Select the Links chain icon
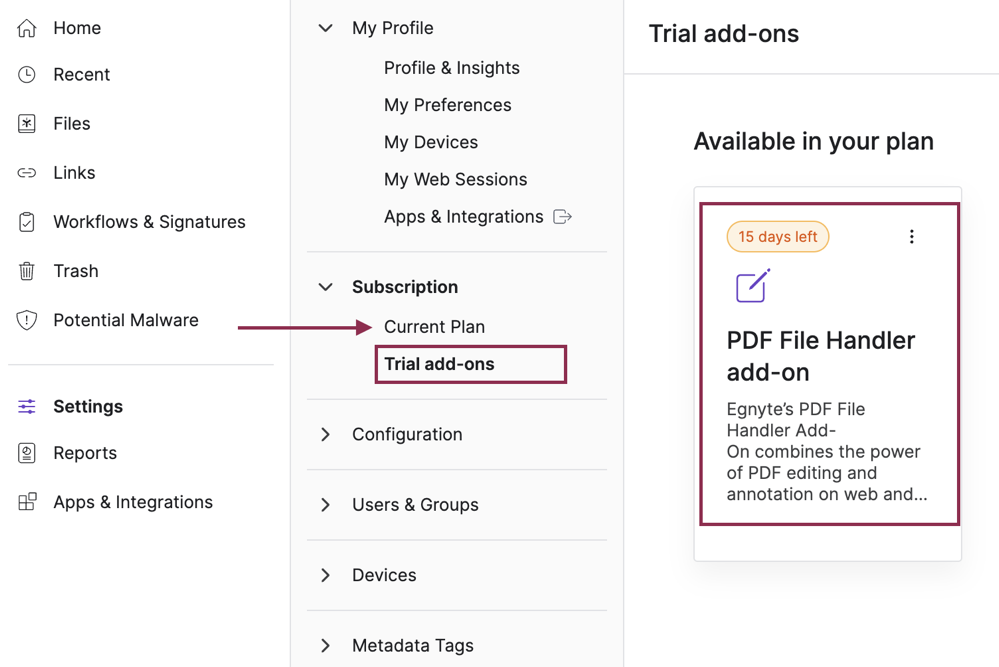 click(27, 173)
